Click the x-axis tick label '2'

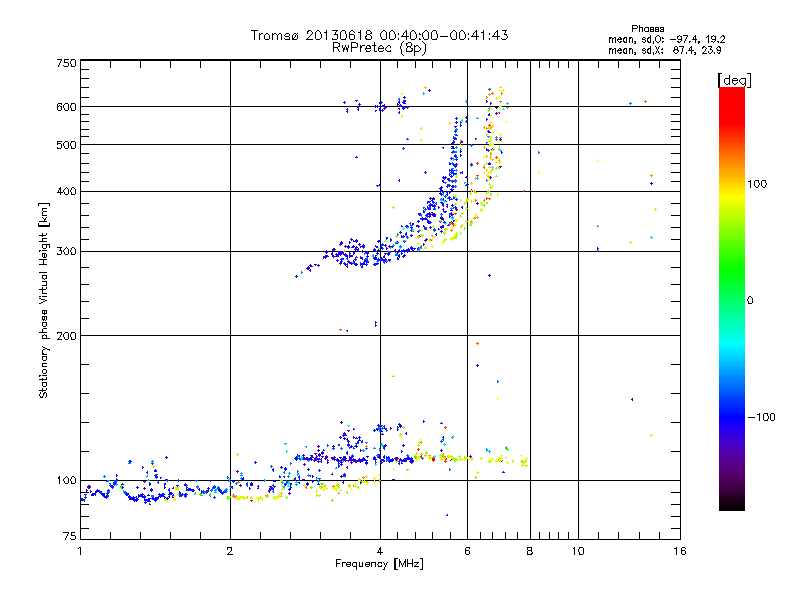coord(230,551)
